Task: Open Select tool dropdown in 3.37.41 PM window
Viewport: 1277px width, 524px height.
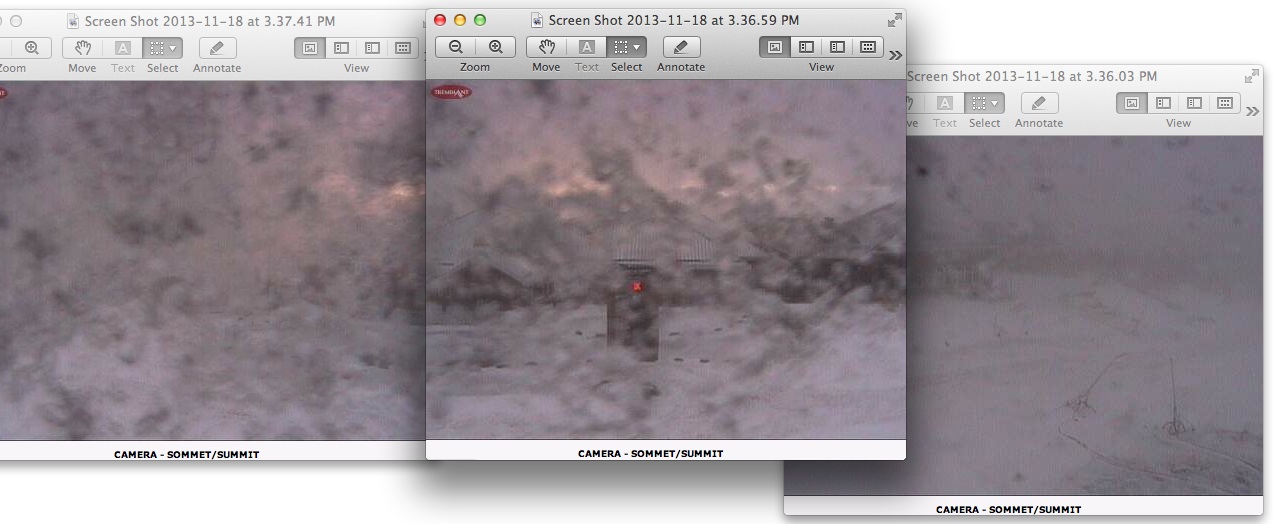Action: pyautogui.click(x=162, y=47)
